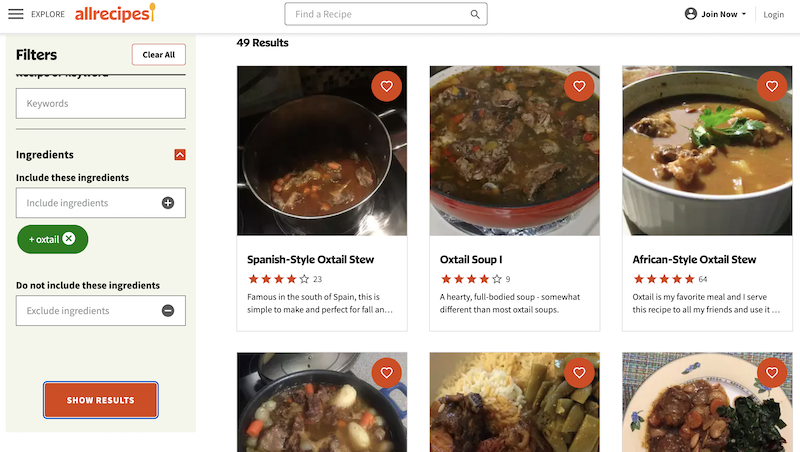Click the Keywords filter field
Image resolution: width=800 pixels, height=452 pixels.
101,104
